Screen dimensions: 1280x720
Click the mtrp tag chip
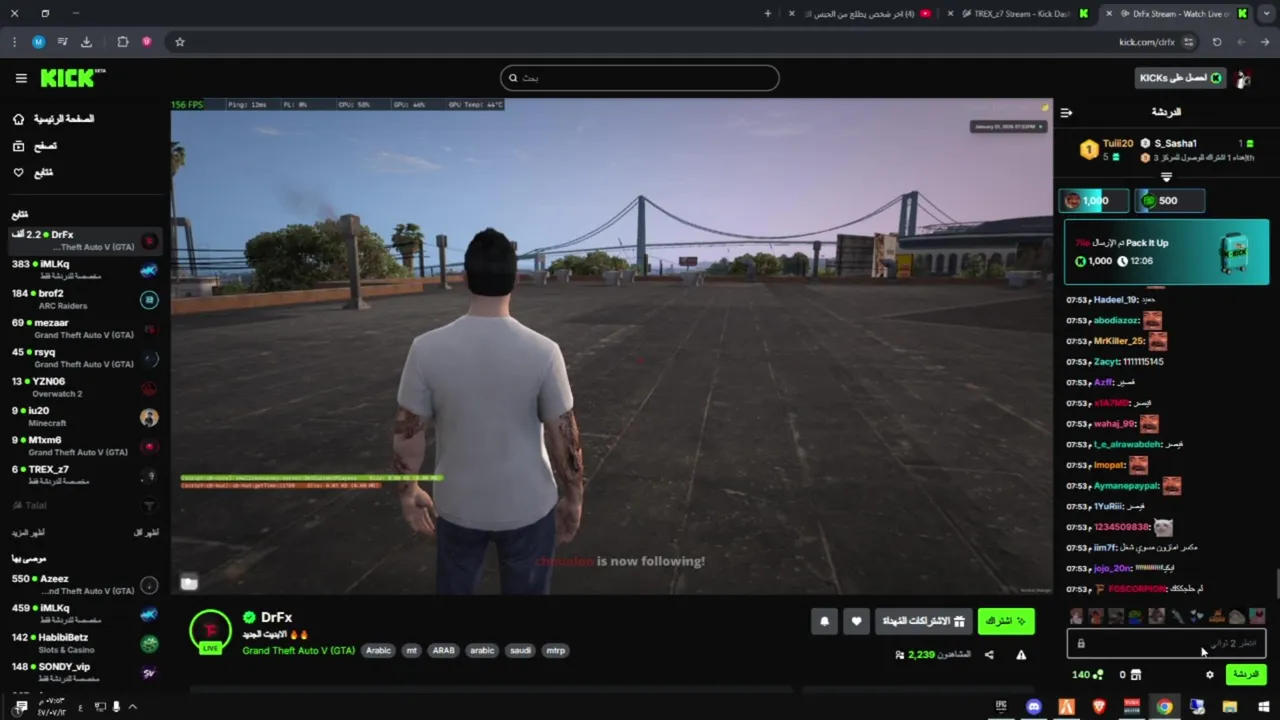pyautogui.click(x=555, y=650)
